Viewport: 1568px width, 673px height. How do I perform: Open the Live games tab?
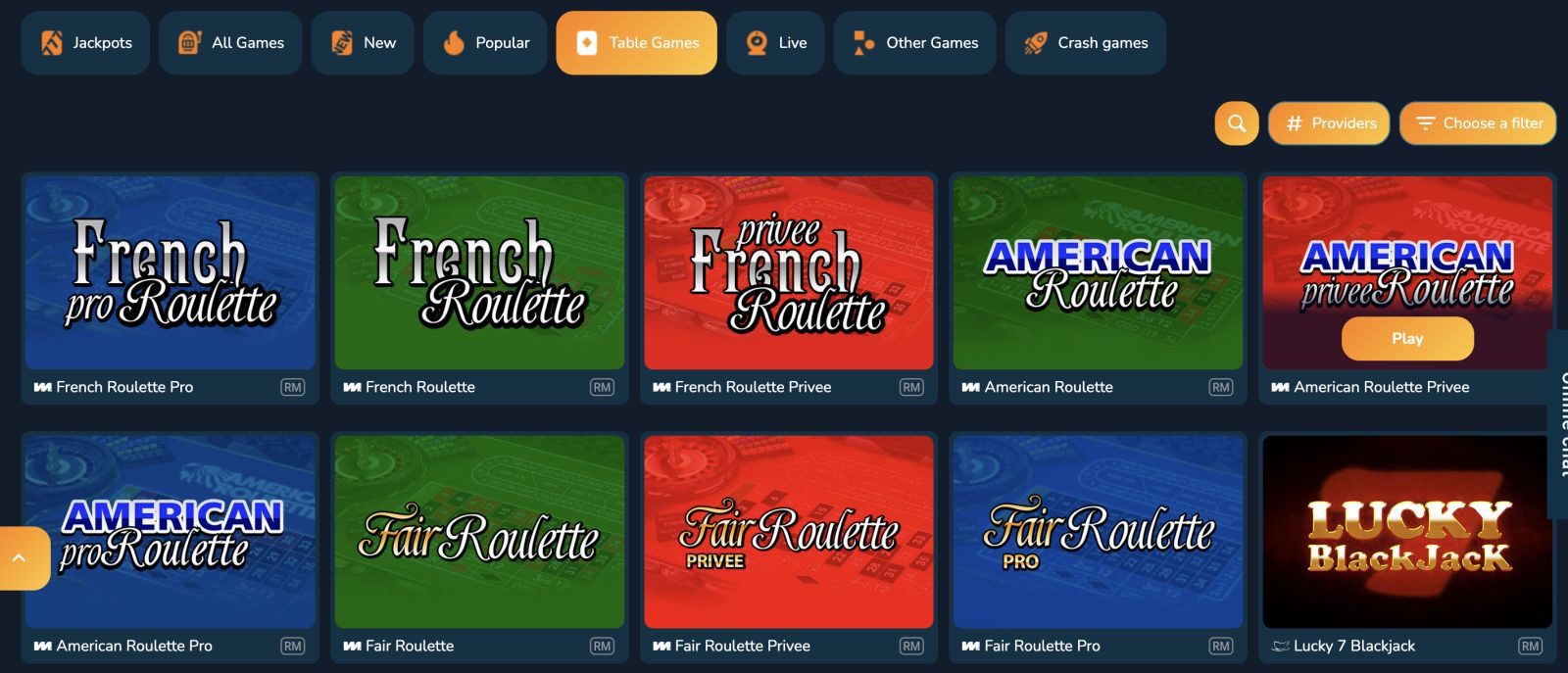click(775, 43)
